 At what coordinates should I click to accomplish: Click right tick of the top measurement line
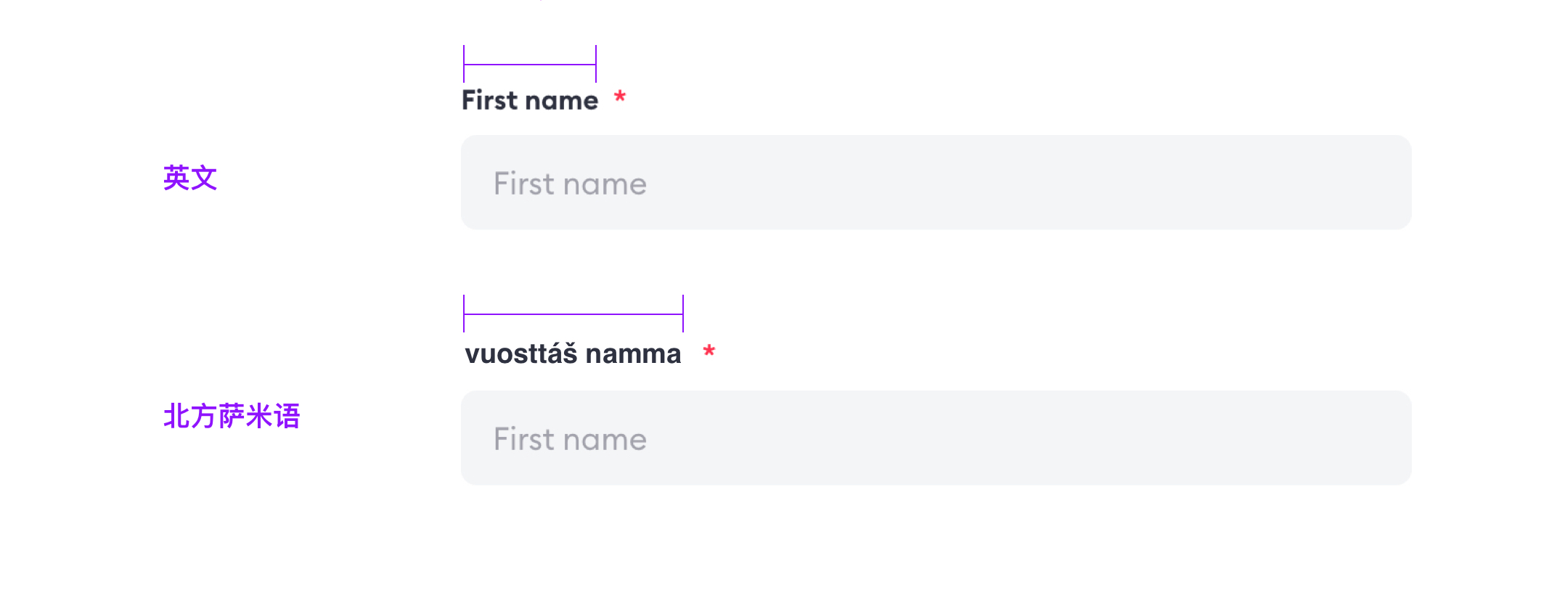point(596,64)
